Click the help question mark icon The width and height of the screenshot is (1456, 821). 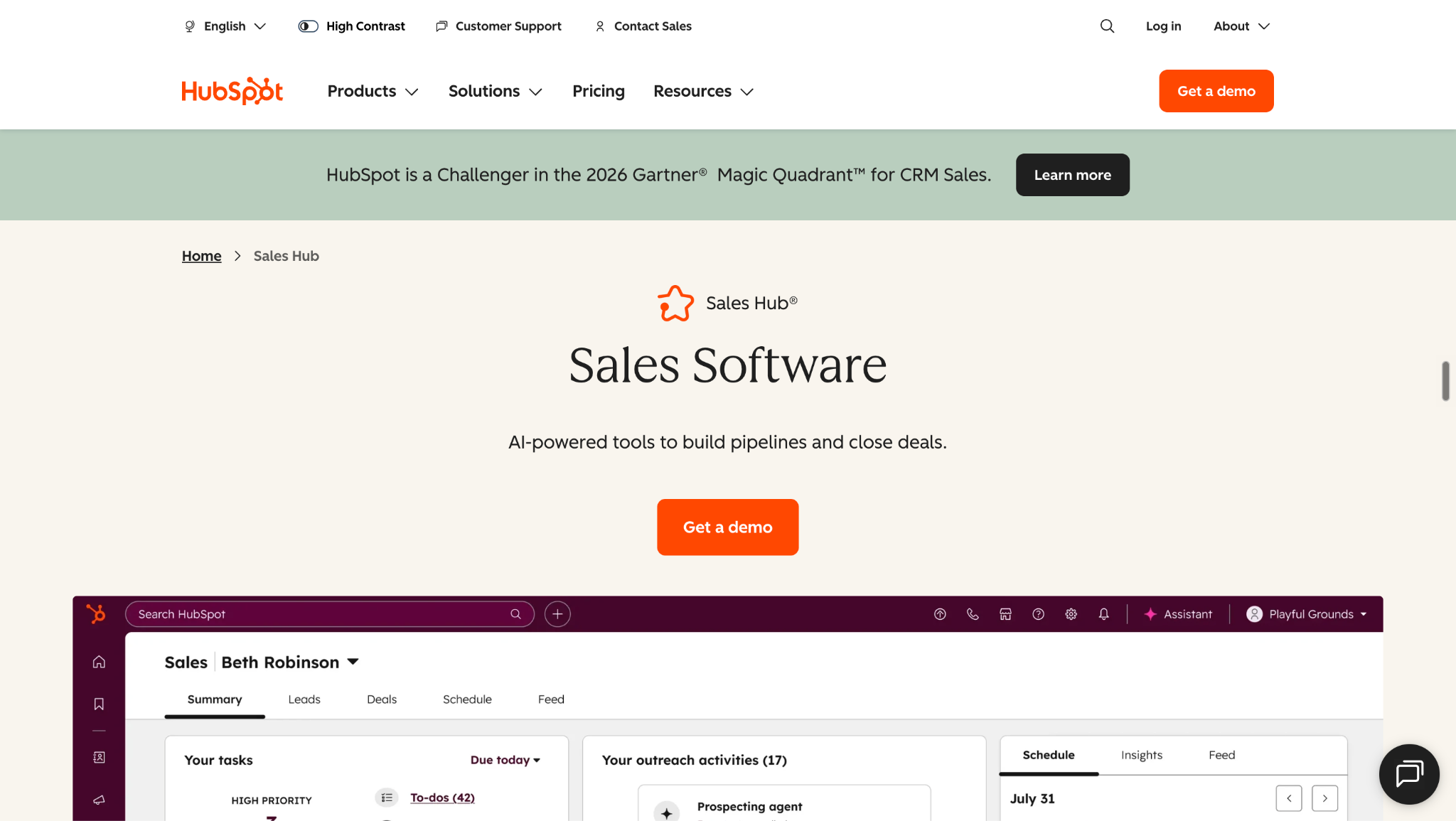1038,614
